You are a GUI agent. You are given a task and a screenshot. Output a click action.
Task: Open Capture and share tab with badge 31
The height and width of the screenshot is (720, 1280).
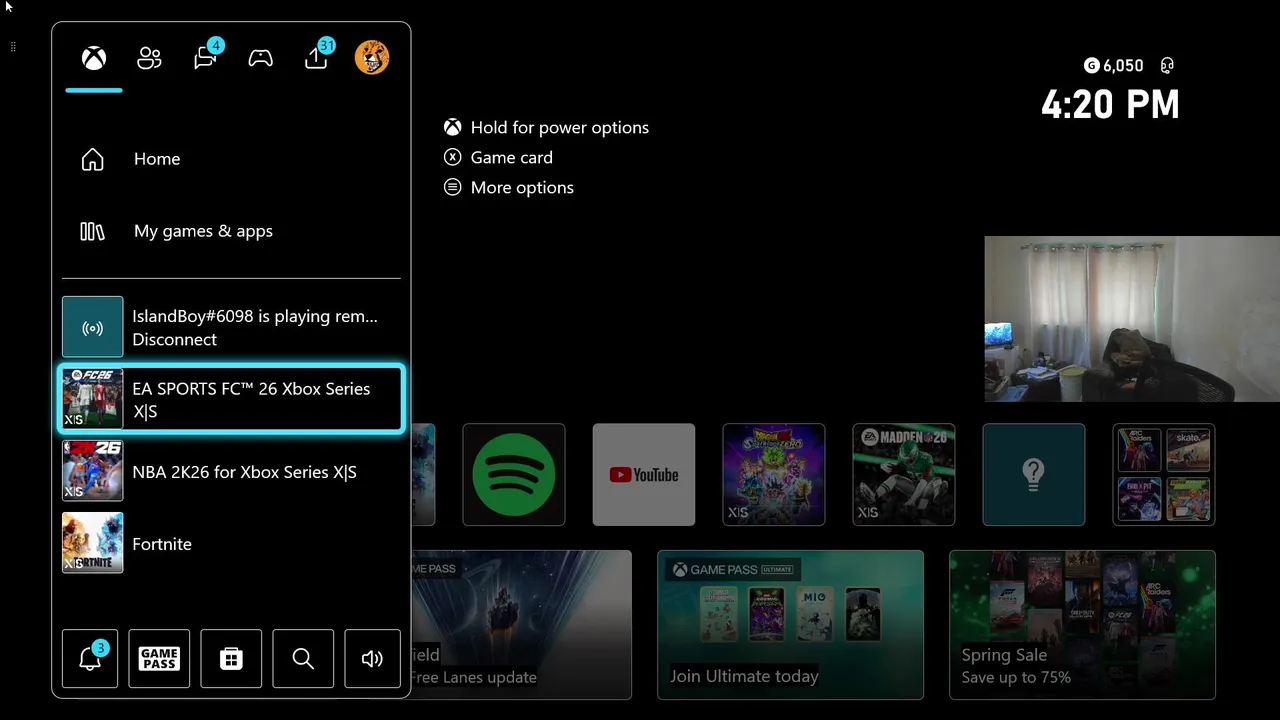(x=318, y=56)
